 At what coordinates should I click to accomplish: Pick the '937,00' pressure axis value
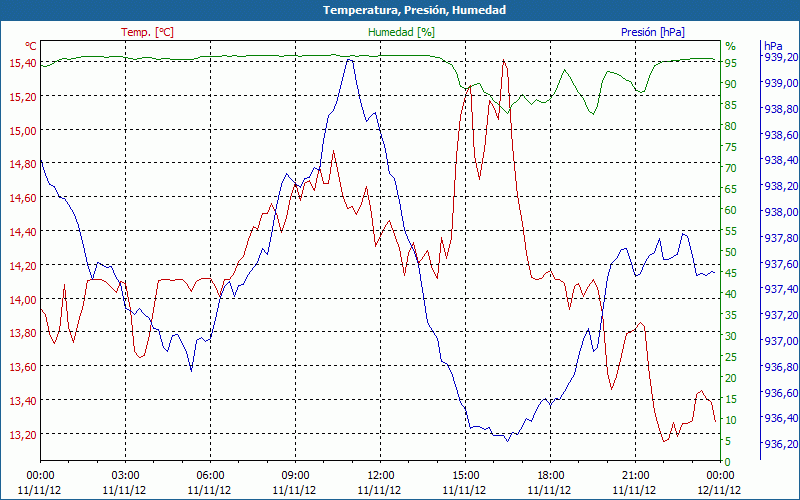(x=780, y=341)
